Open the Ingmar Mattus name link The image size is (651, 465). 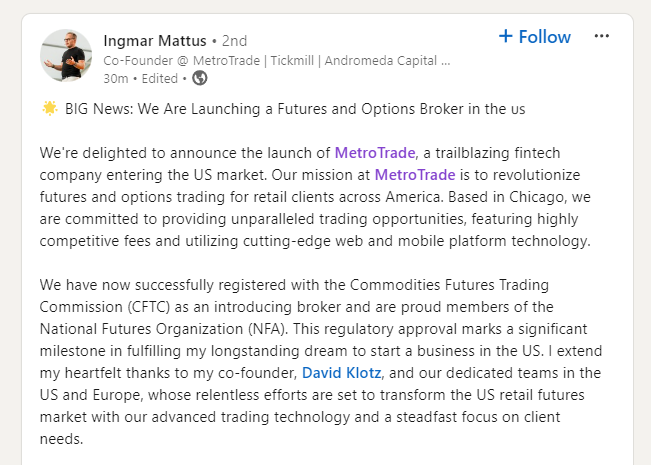[155, 41]
